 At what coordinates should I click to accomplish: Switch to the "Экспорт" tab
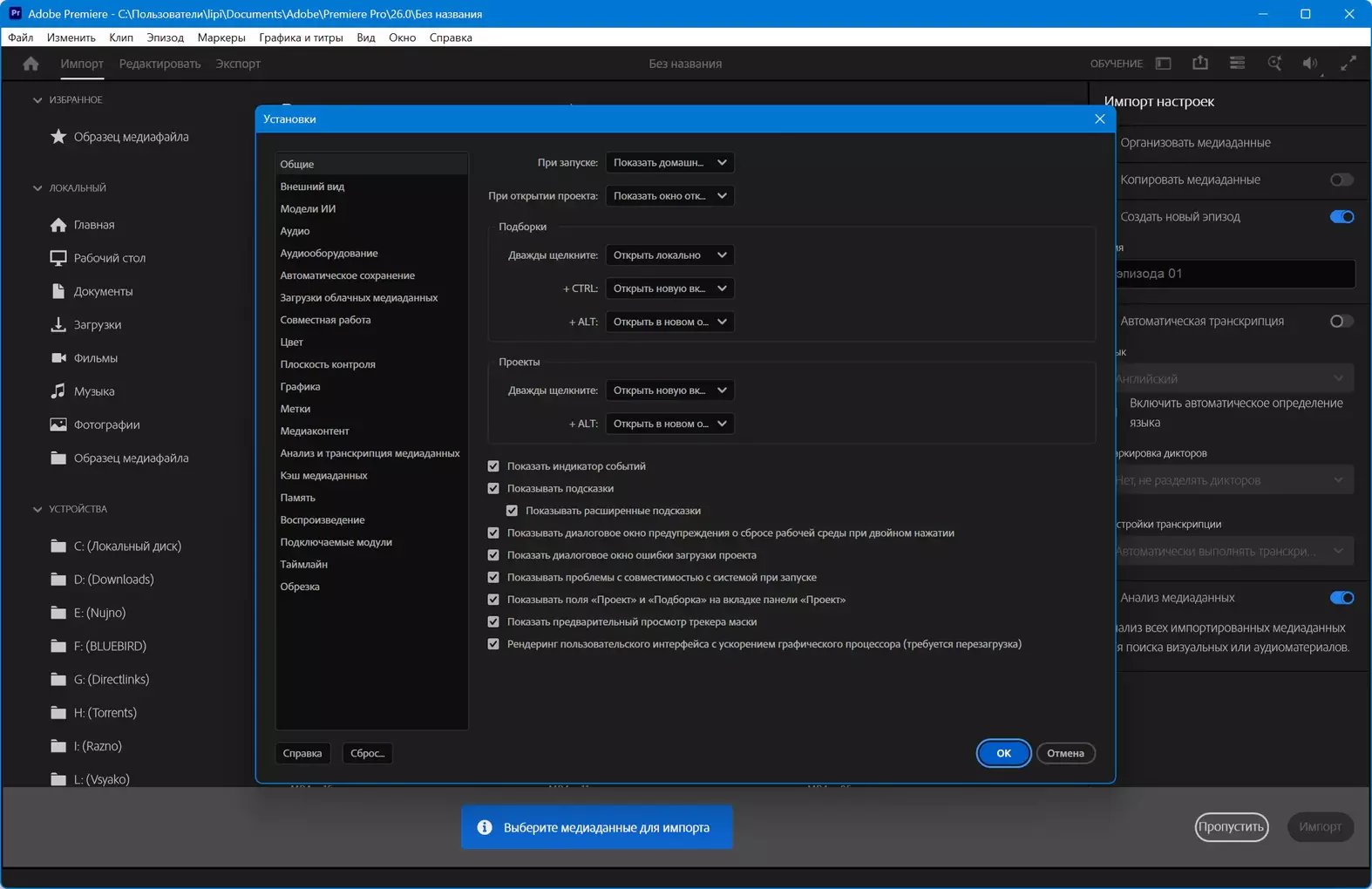coord(238,64)
